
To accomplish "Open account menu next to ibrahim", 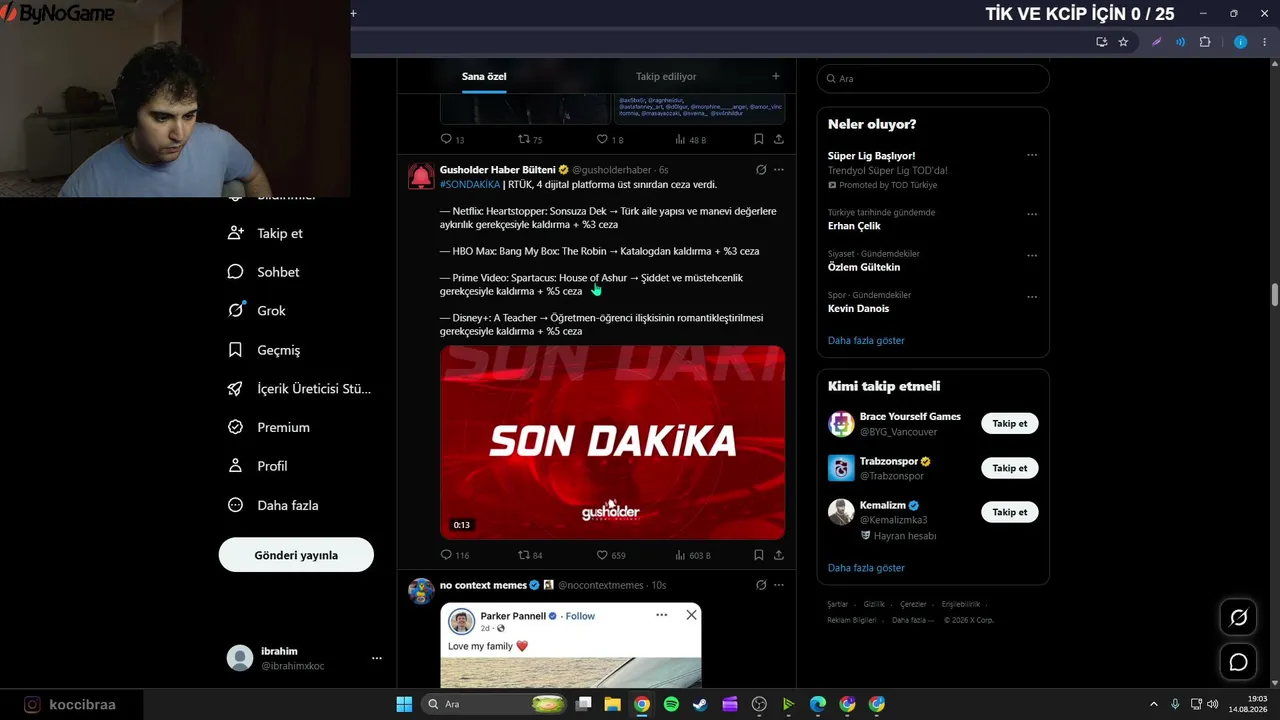I will (377, 658).
